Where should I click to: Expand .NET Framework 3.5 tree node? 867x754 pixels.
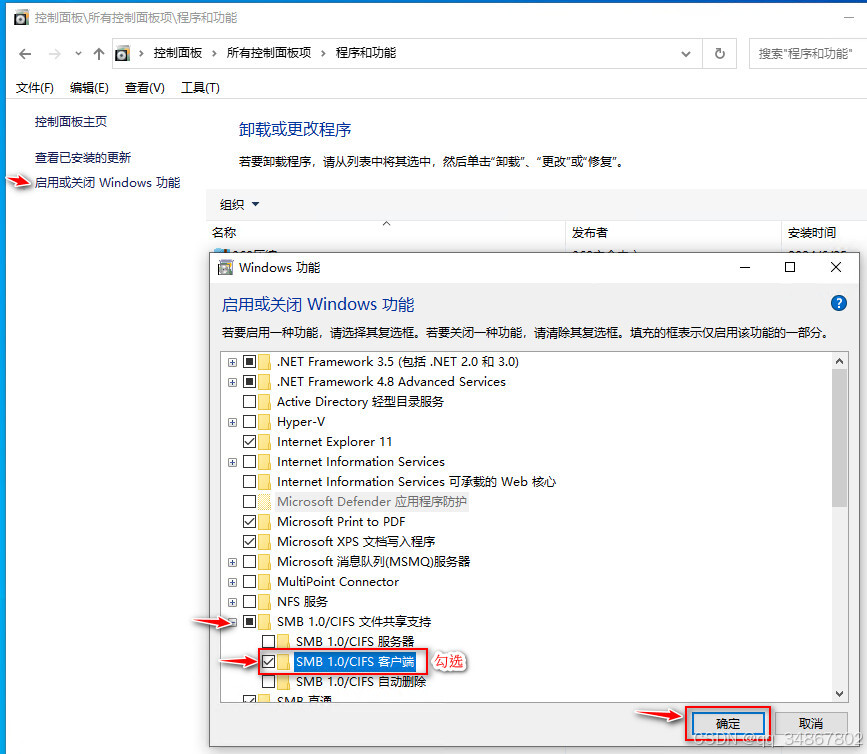tap(232, 362)
